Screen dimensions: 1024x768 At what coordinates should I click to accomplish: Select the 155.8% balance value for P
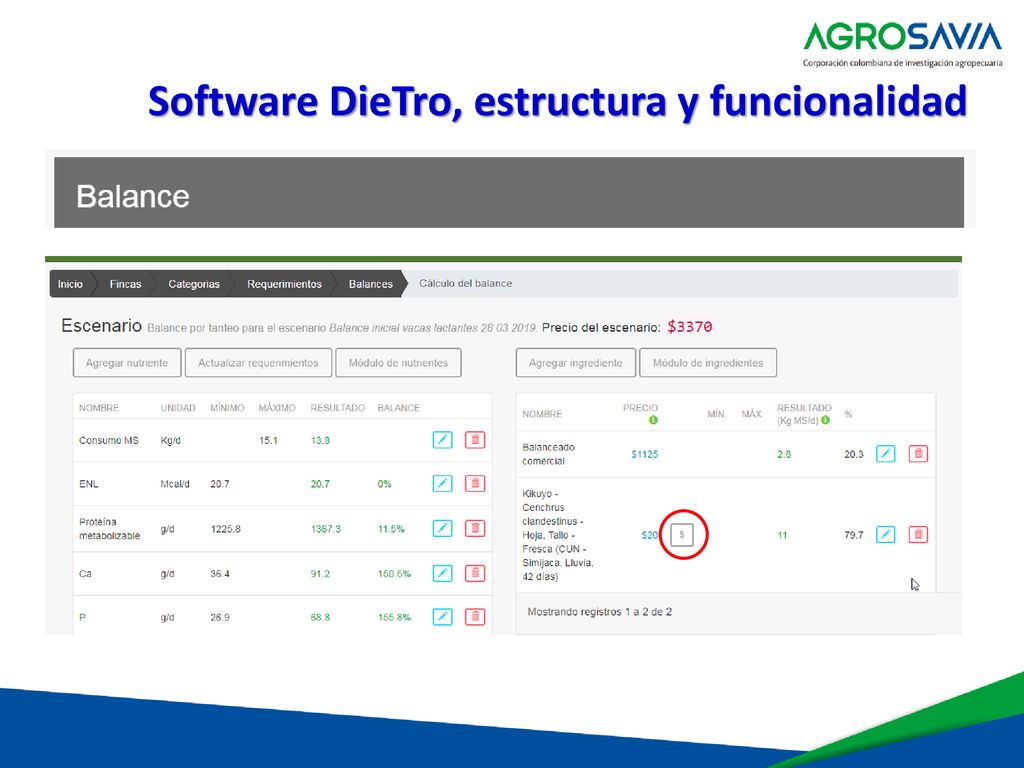pyautogui.click(x=394, y=617)
